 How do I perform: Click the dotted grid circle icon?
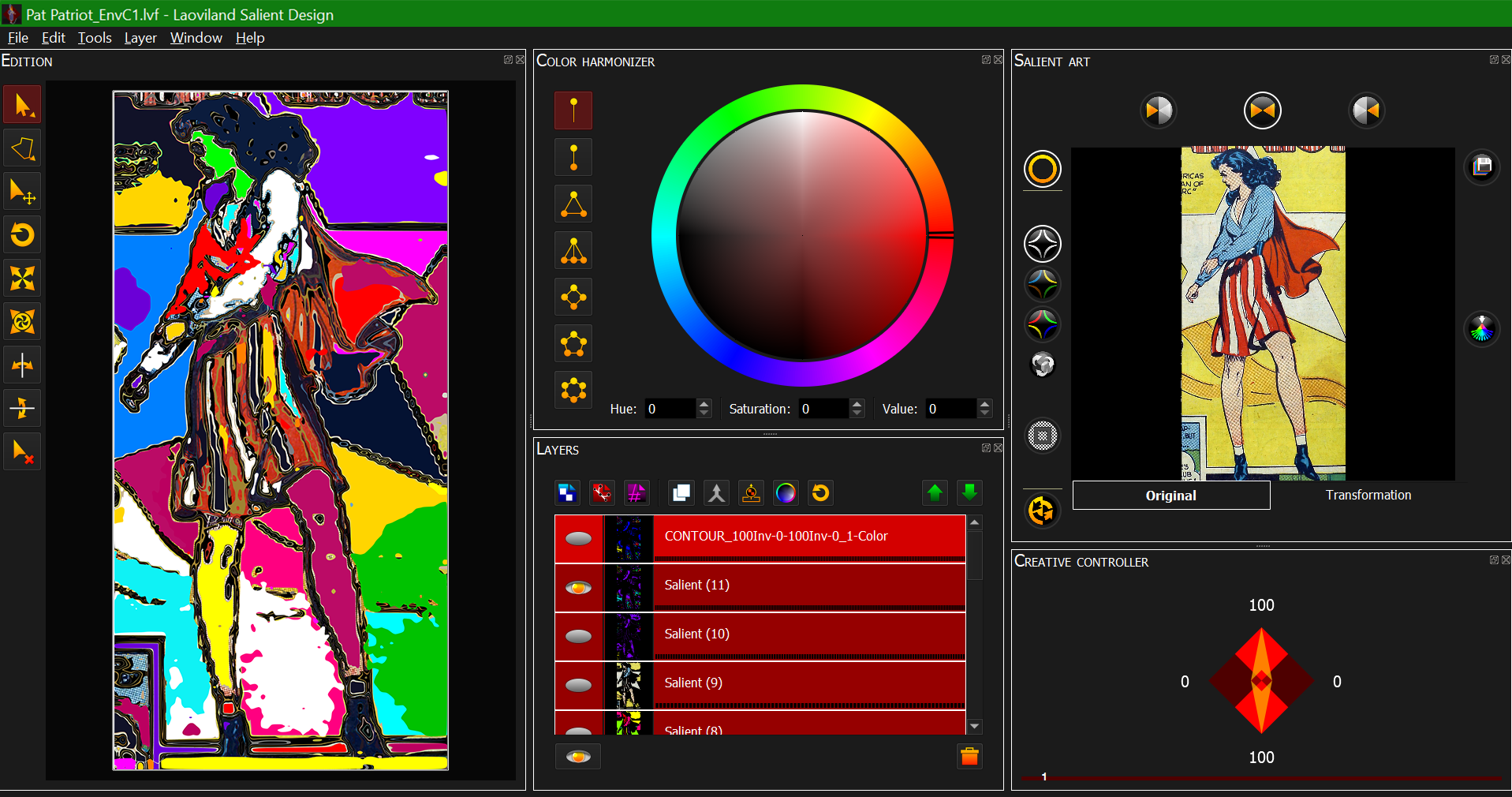1042,436
